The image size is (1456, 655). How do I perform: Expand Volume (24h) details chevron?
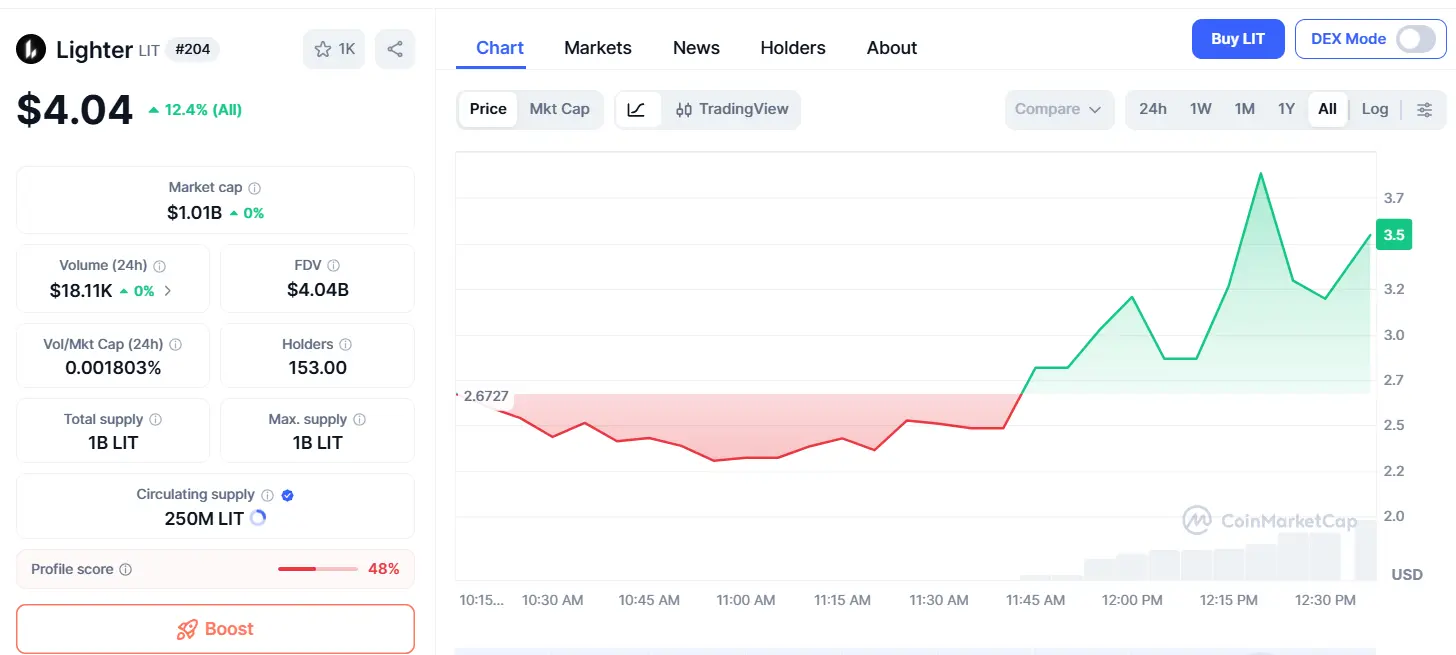(x=167, y=291)
